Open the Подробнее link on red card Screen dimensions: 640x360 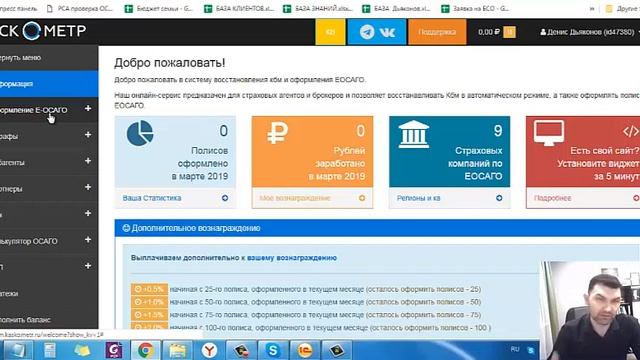pyautogui.click(x=553, y=198)
